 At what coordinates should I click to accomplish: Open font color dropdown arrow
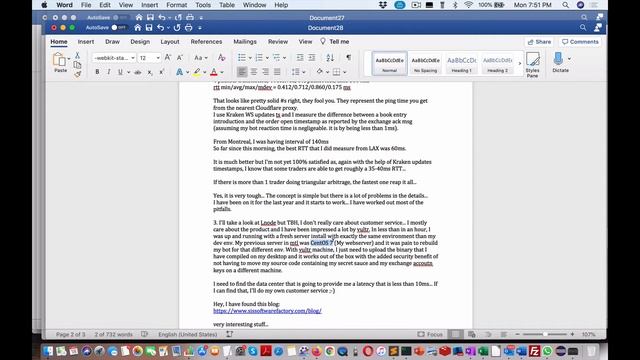pyautogui.click(x=222, y=73)
